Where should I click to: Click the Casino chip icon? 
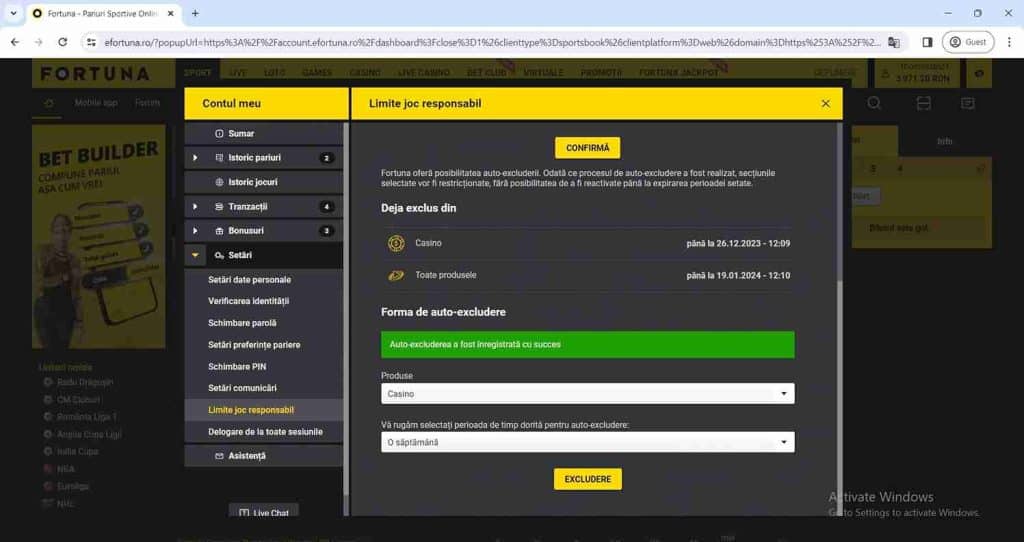(x=396, y=243)
